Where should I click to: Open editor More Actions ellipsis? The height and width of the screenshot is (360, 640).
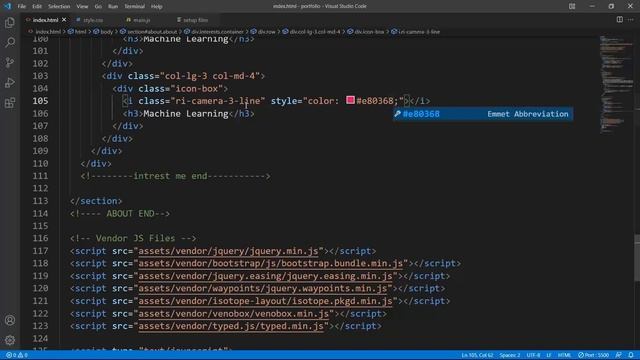click(631, 20)
